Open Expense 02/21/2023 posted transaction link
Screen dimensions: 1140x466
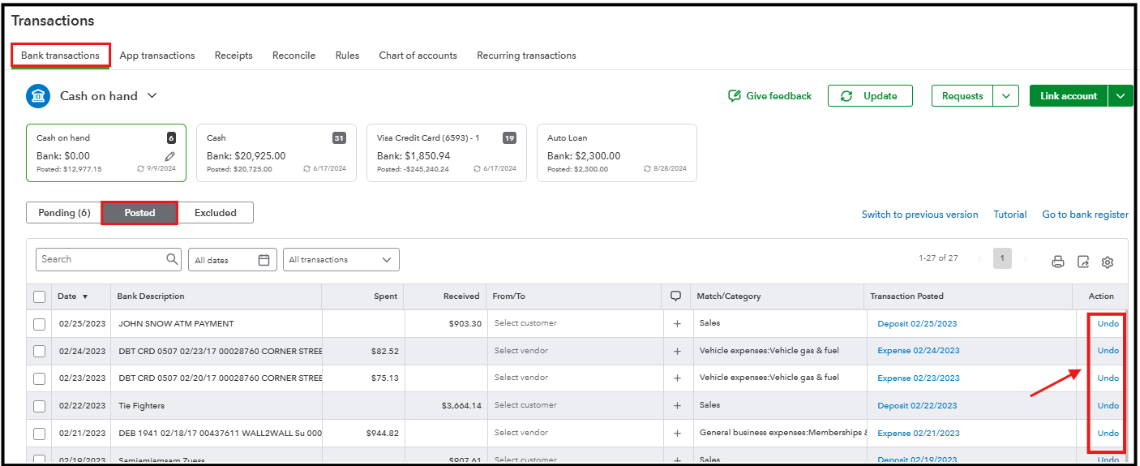coord(918,433)
